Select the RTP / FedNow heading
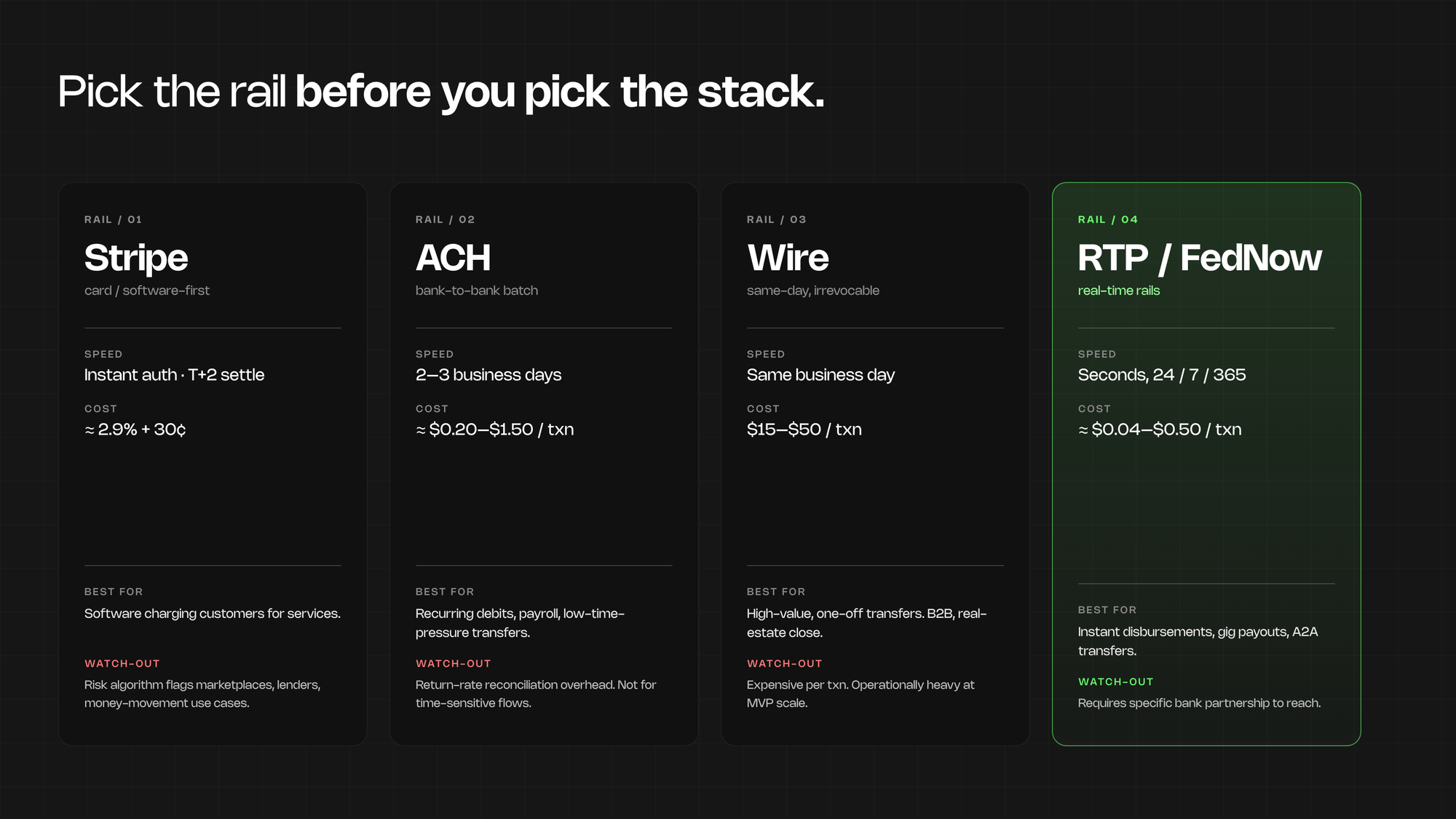The width and height of the screenshot is (1456, 819). [x=1199, y=258]
